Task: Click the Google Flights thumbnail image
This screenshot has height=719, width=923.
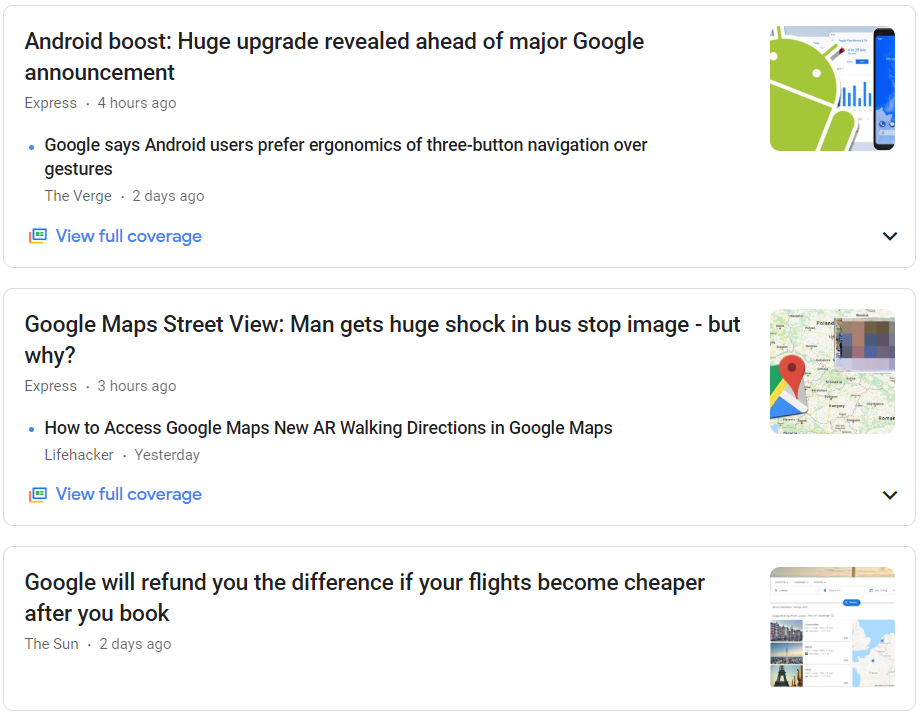Action: pos(832,627)
